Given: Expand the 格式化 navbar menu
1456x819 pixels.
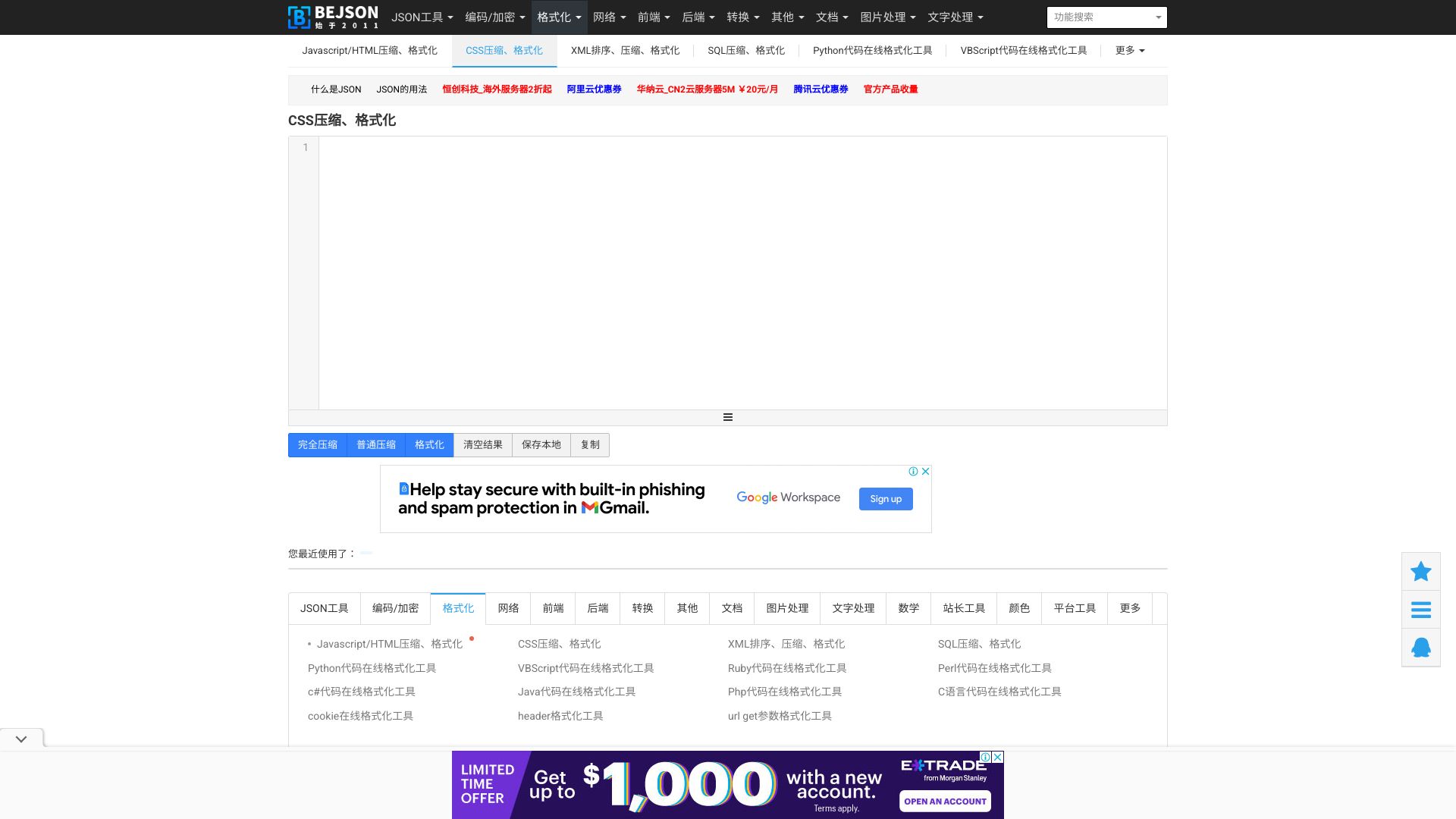Looking at the screenshot, I should 559,17.
